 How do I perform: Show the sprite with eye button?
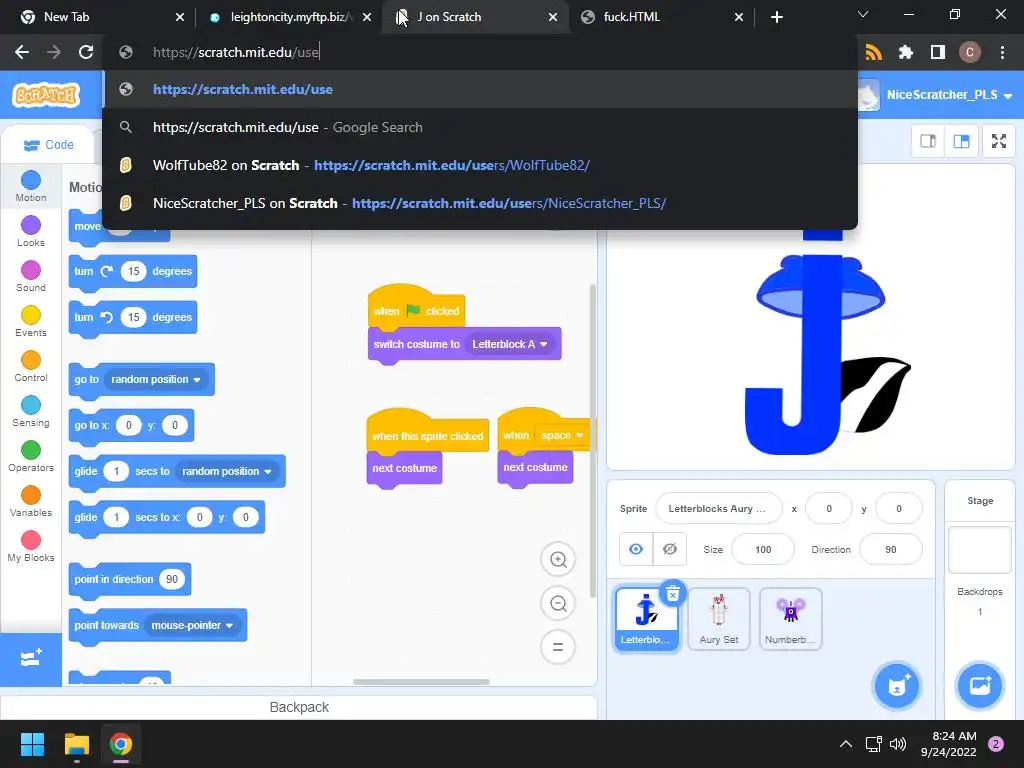pos(636,549)
